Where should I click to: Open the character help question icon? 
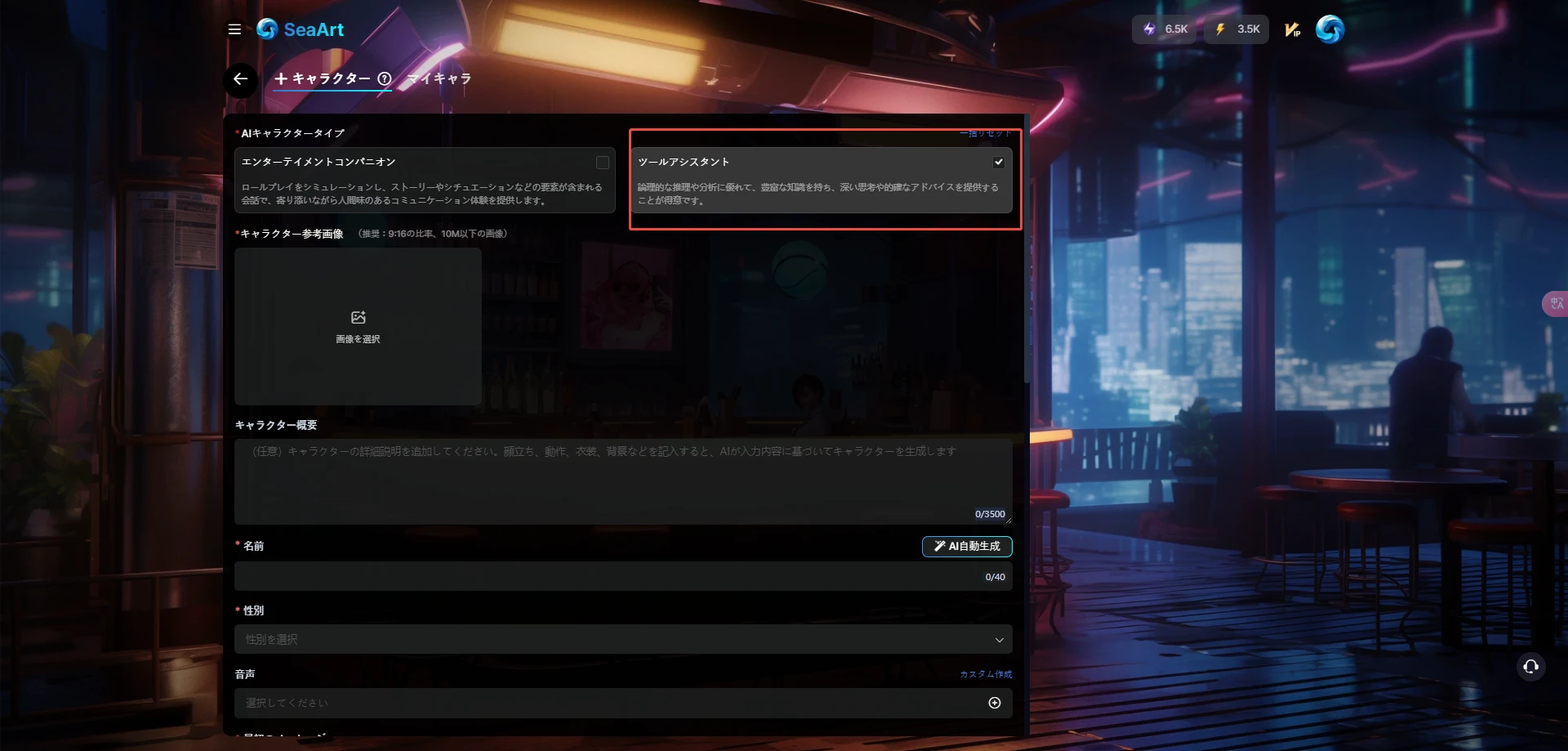pos(385,79)
